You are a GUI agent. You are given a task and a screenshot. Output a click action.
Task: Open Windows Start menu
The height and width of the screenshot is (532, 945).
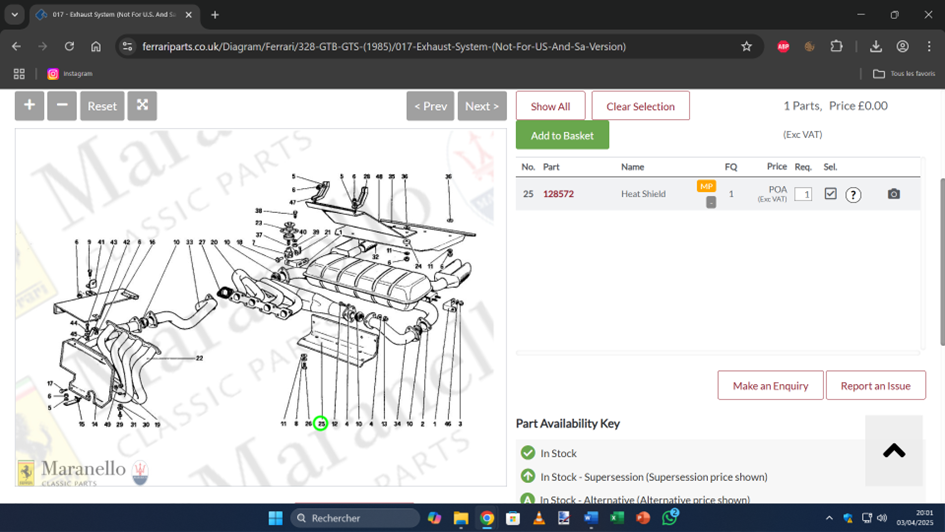click(x=275, y=518)
